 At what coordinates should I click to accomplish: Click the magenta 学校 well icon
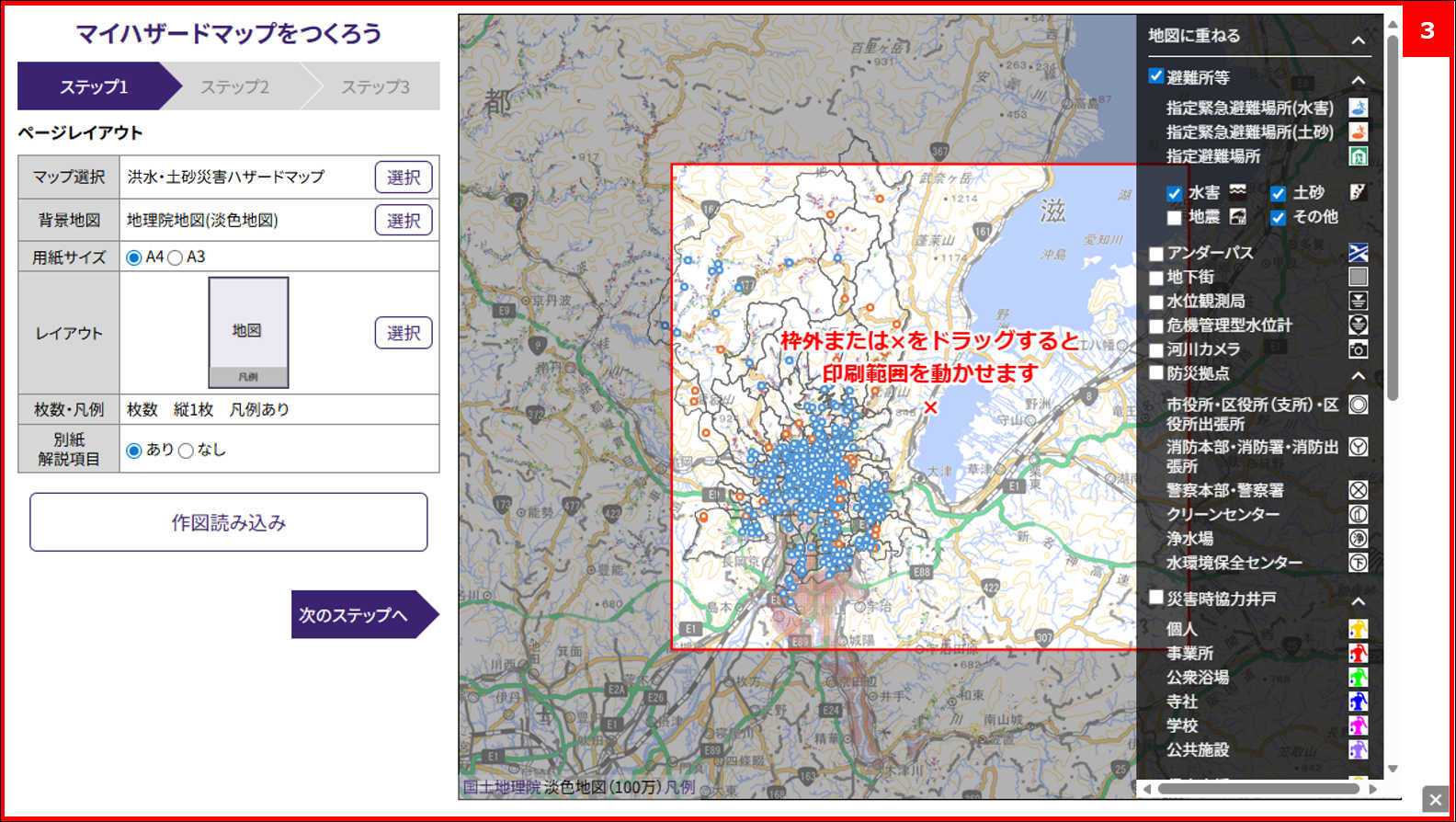[1358, 725]
